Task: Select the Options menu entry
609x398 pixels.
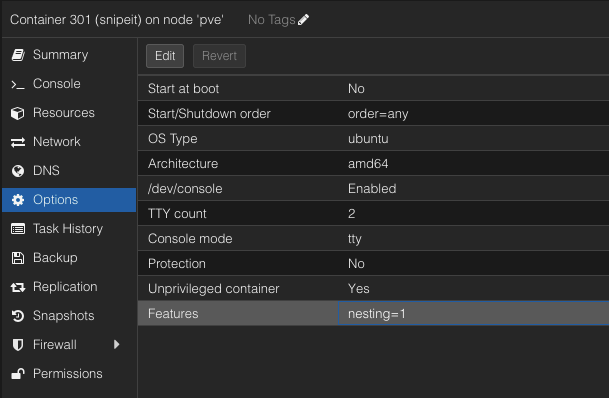Action: click(69, 200)
